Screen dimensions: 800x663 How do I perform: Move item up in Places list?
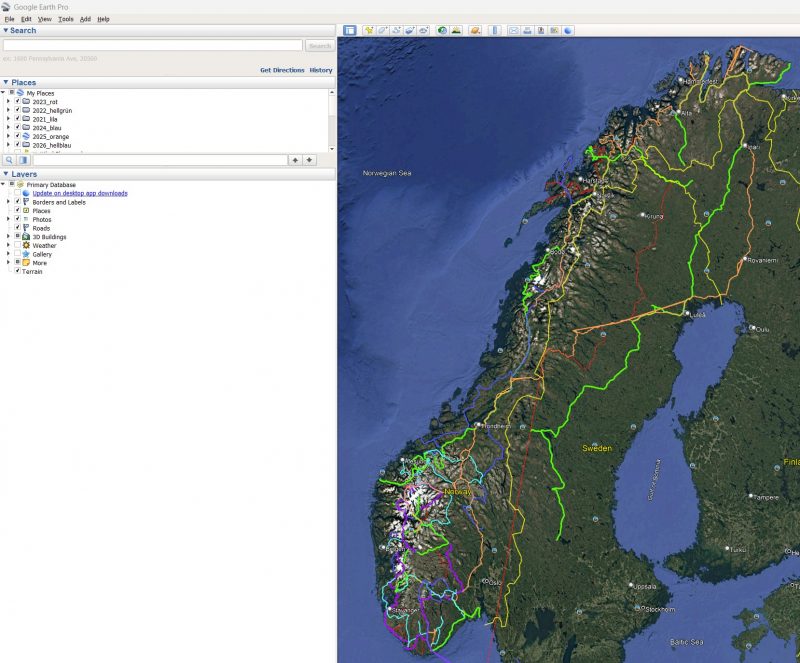point(295,160)
